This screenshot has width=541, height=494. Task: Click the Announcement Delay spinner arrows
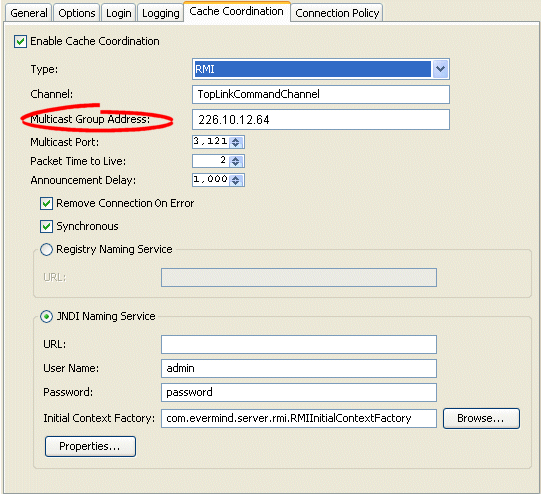(236, 180)
